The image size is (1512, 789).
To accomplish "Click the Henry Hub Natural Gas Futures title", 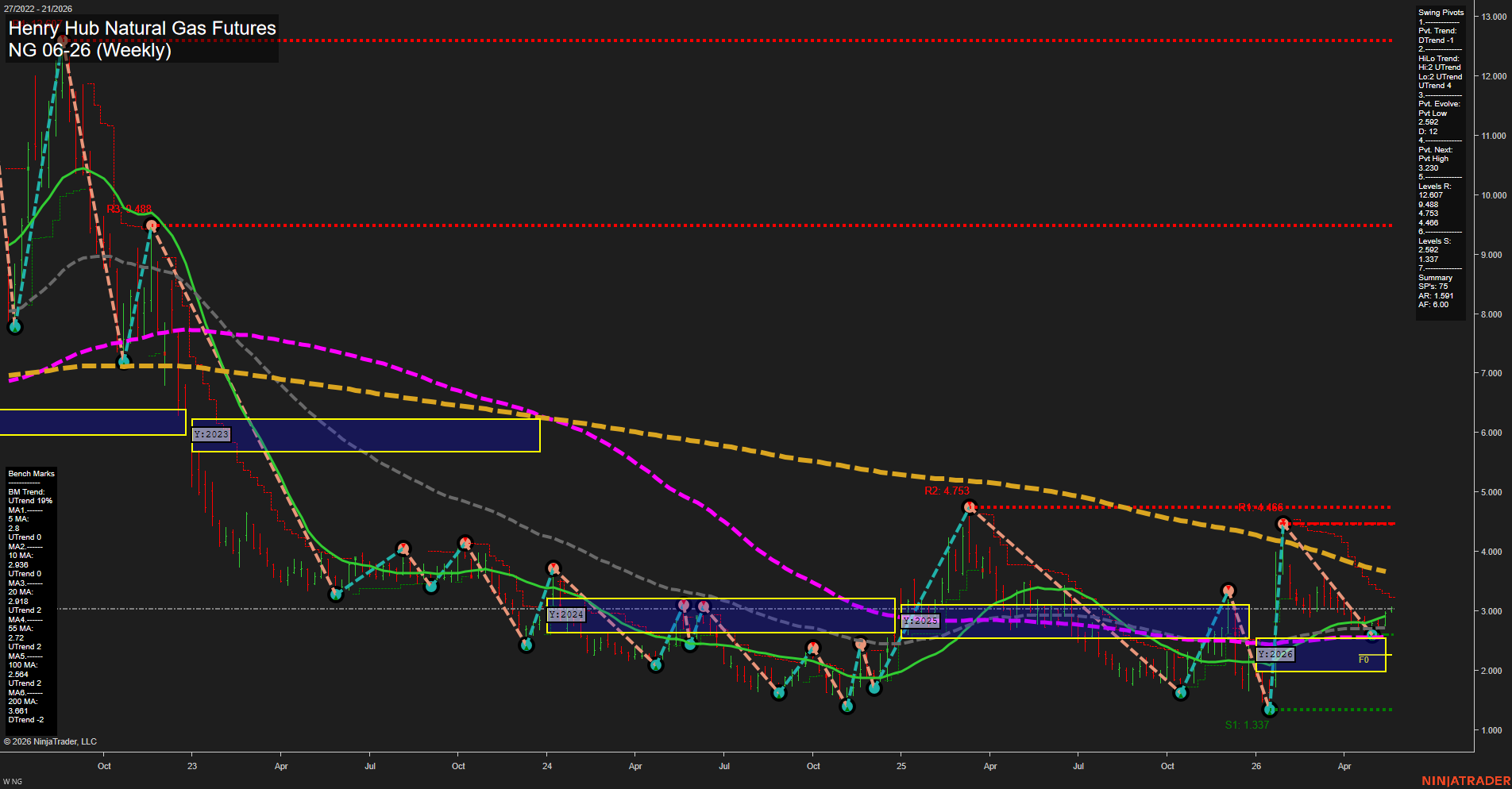I will 142,28.
